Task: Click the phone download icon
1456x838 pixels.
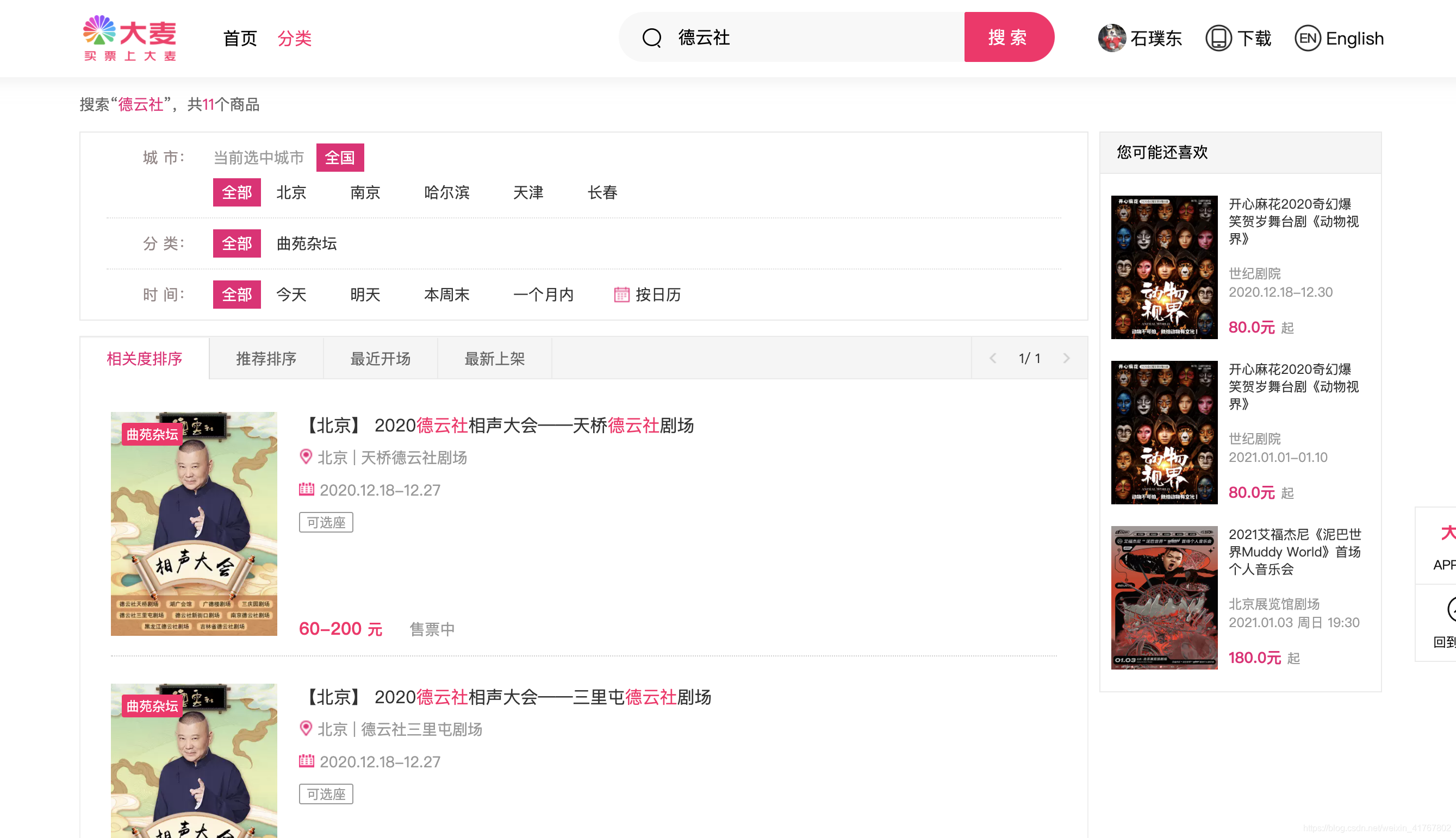Action: [x=1218, y=38]
